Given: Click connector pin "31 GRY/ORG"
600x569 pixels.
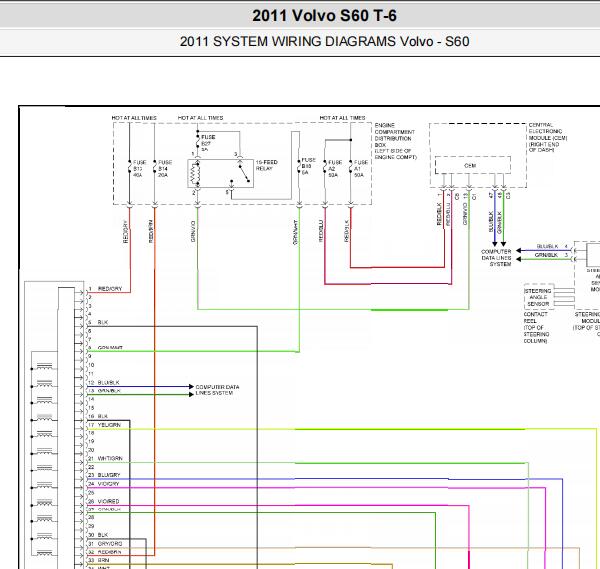Looking at the screenshot, I should (106, 543).
